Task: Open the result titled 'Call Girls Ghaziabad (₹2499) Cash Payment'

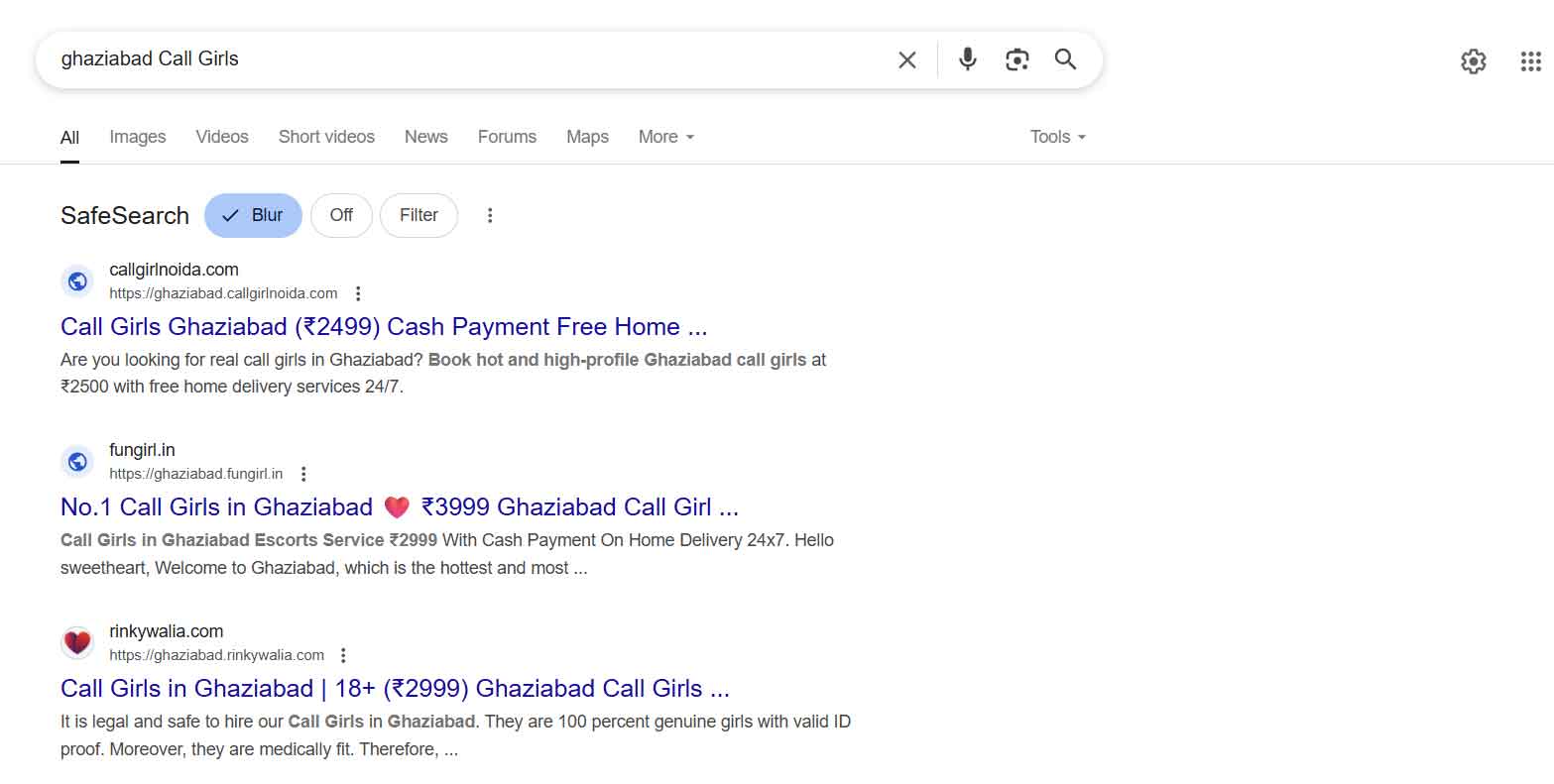Action: click(384, 327)
